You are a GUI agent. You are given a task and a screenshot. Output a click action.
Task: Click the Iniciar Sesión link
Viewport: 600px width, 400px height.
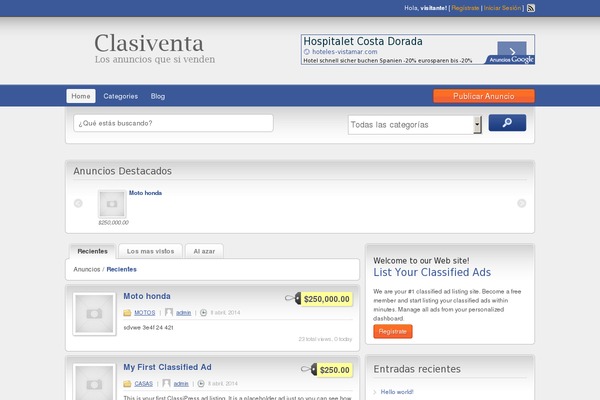click(502, 8)
